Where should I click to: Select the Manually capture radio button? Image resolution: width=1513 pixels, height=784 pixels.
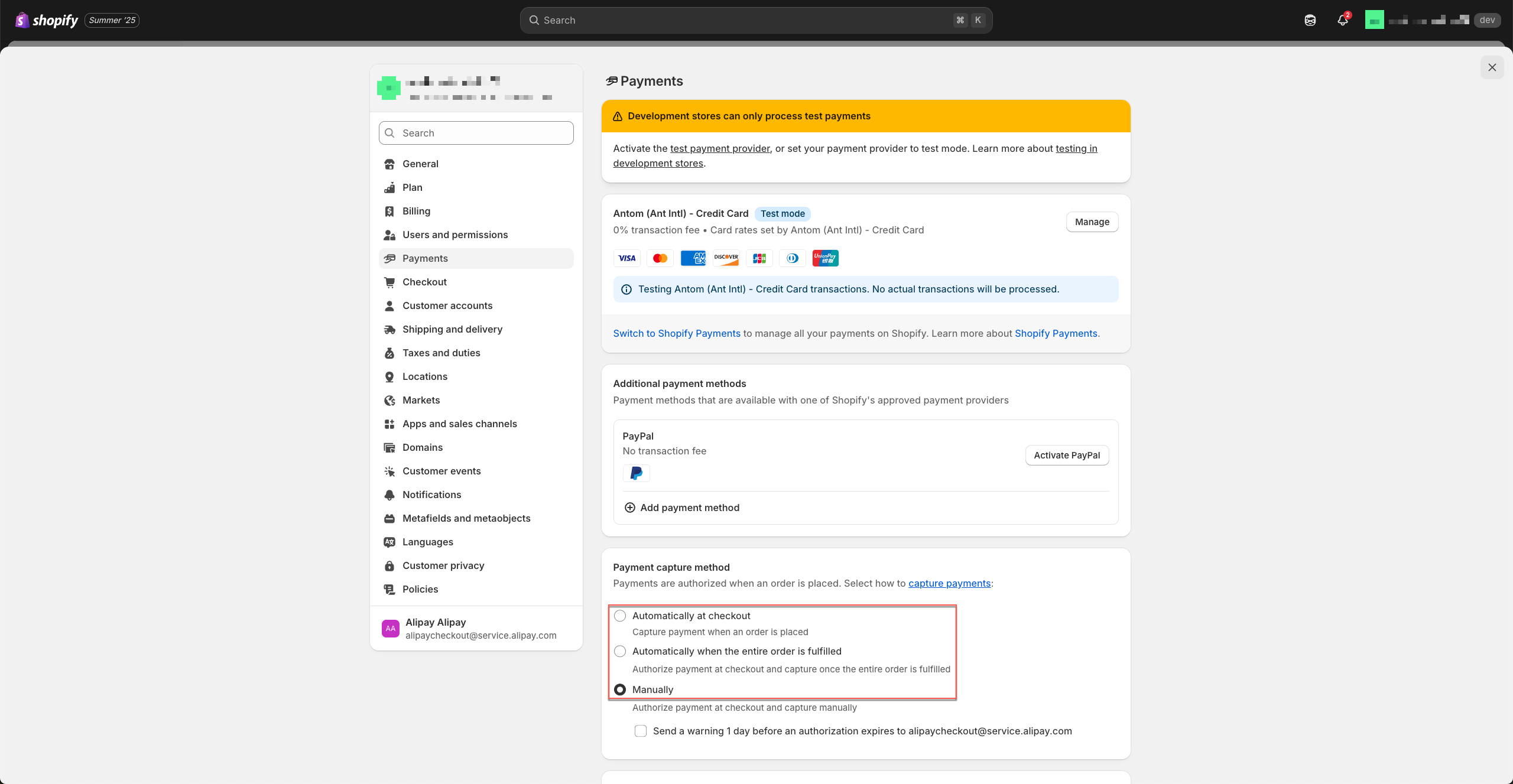tap(620, 689)
